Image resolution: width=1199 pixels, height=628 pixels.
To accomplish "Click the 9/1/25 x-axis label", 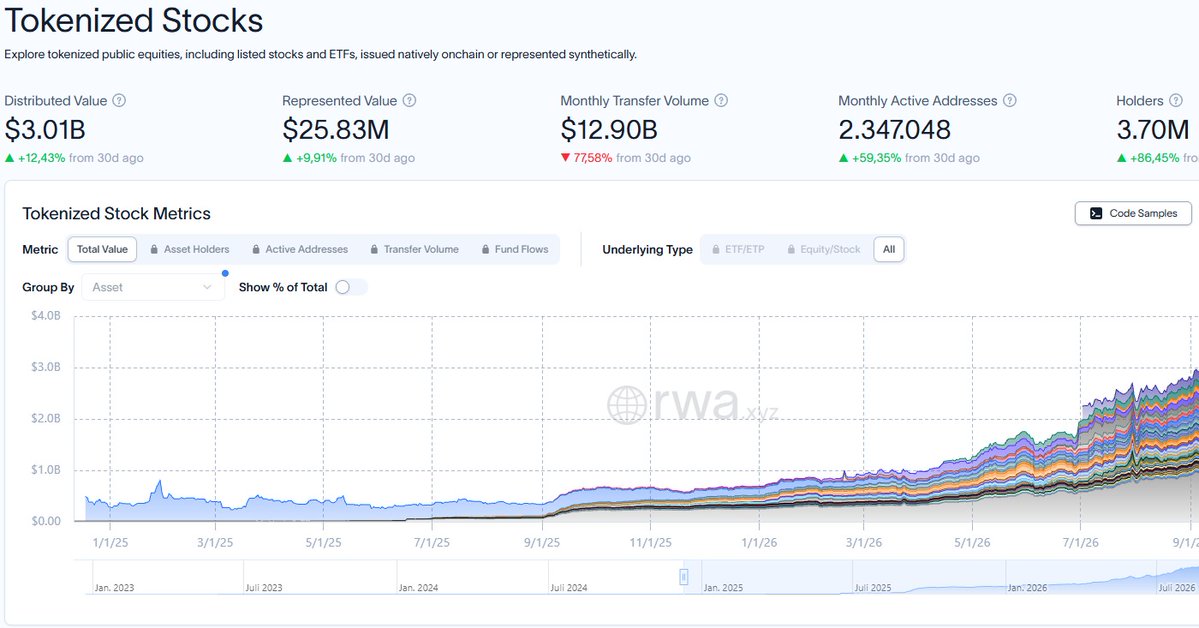I will pyautogui.click(x=541, y=542).
